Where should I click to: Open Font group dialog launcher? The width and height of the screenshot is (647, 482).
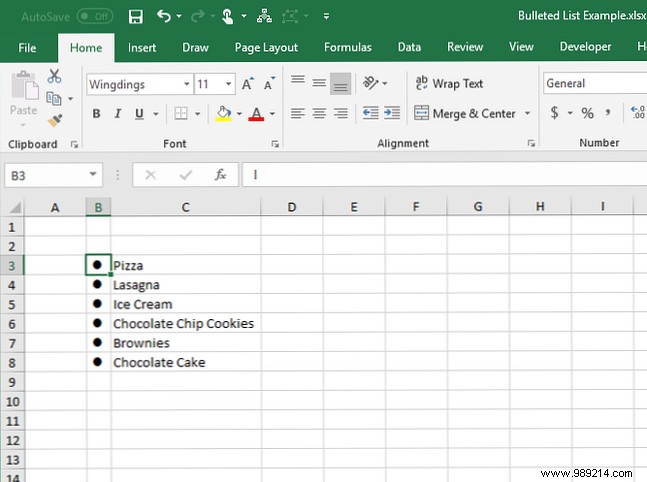pos(275,144)
